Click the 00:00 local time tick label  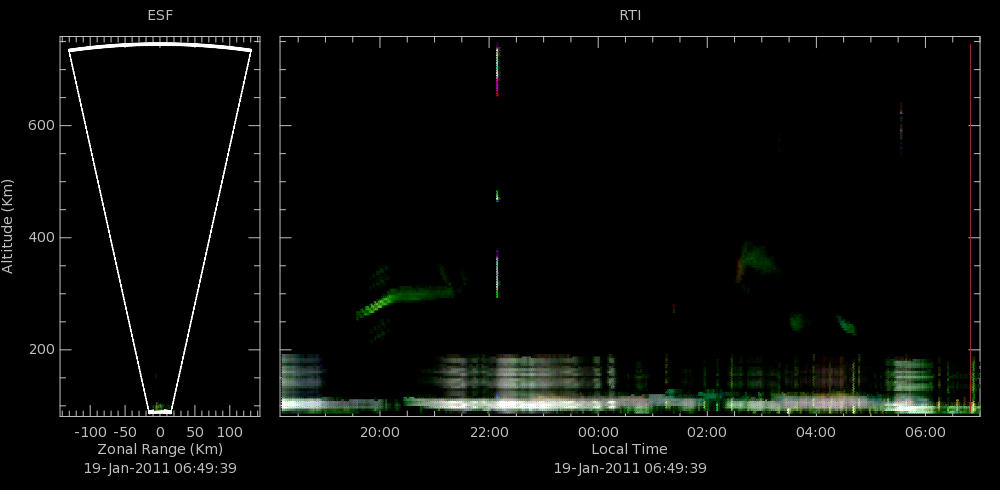[598, 432]
